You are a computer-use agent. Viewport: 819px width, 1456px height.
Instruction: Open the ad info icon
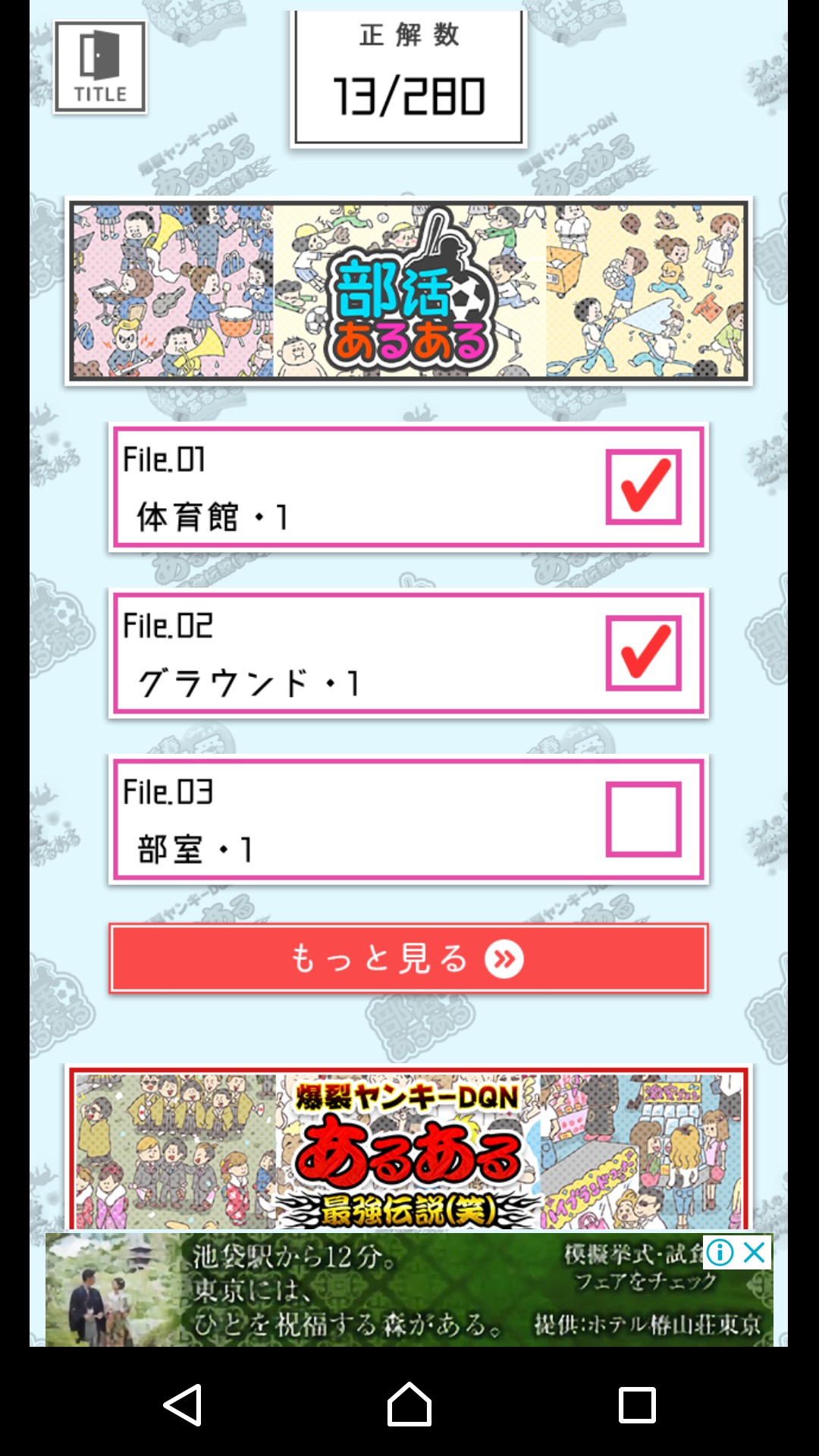(x=720, y=1253)
